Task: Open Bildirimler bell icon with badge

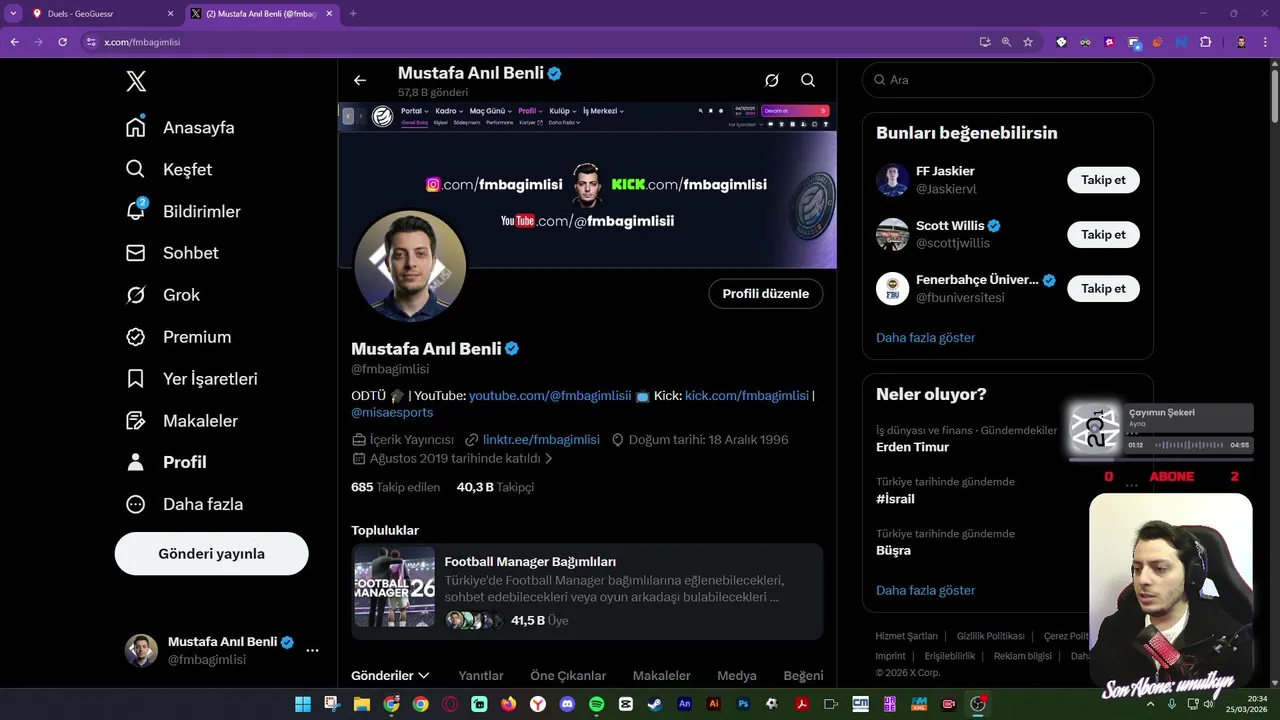Action: click(x=136, y=210)
